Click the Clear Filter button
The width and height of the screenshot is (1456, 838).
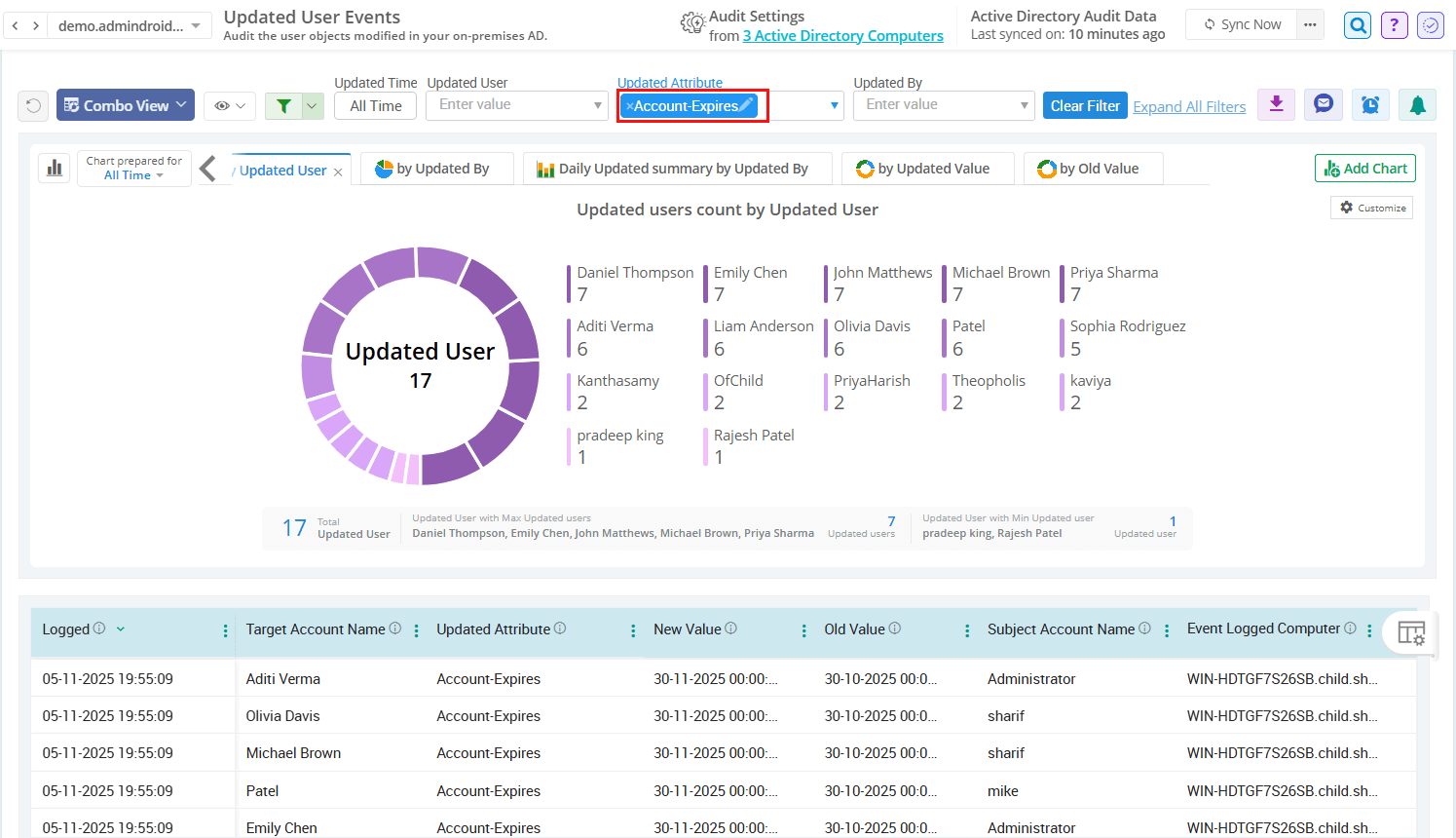coord(1084,104)
